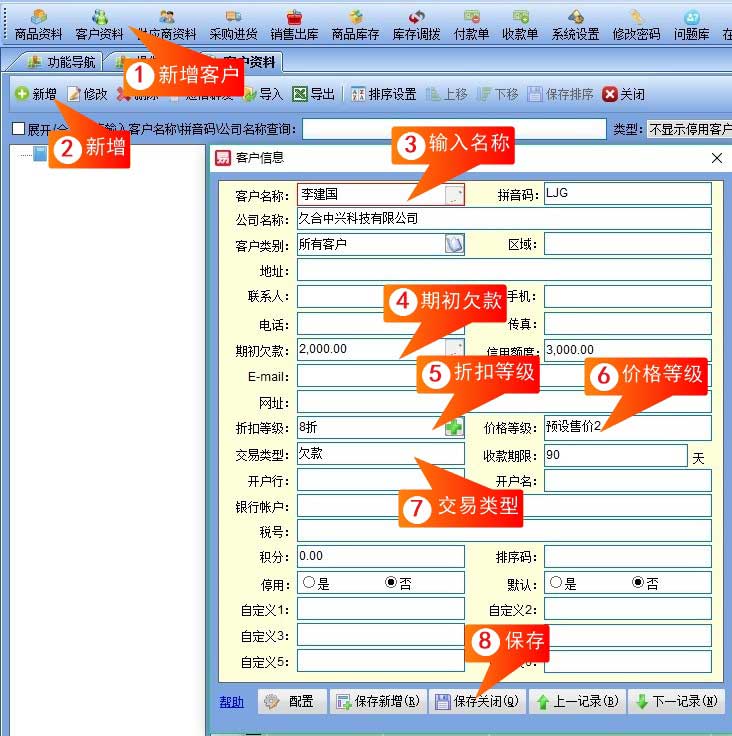
Task: Open 排序设置 sort settings
Action: (383, 94)
